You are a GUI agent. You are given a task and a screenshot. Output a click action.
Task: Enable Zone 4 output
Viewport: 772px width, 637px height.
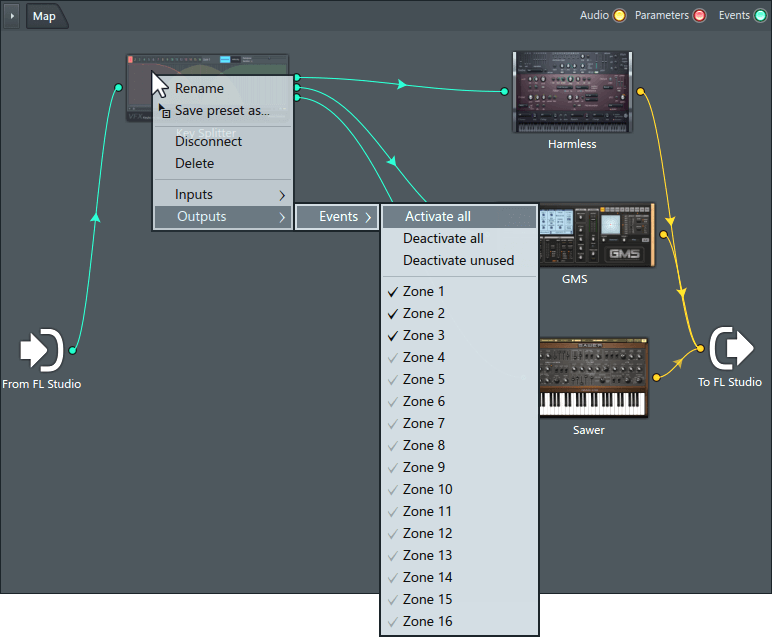pos(423,358)
